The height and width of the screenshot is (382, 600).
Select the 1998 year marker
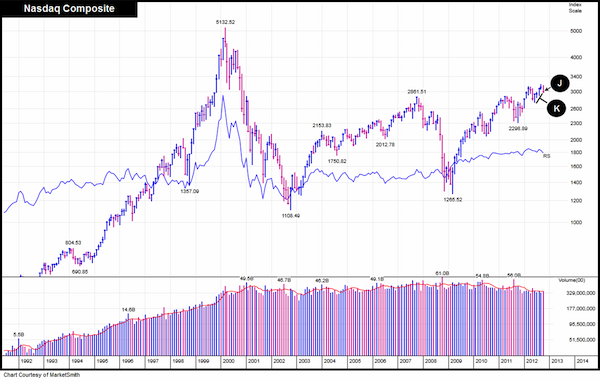[178, 361]
